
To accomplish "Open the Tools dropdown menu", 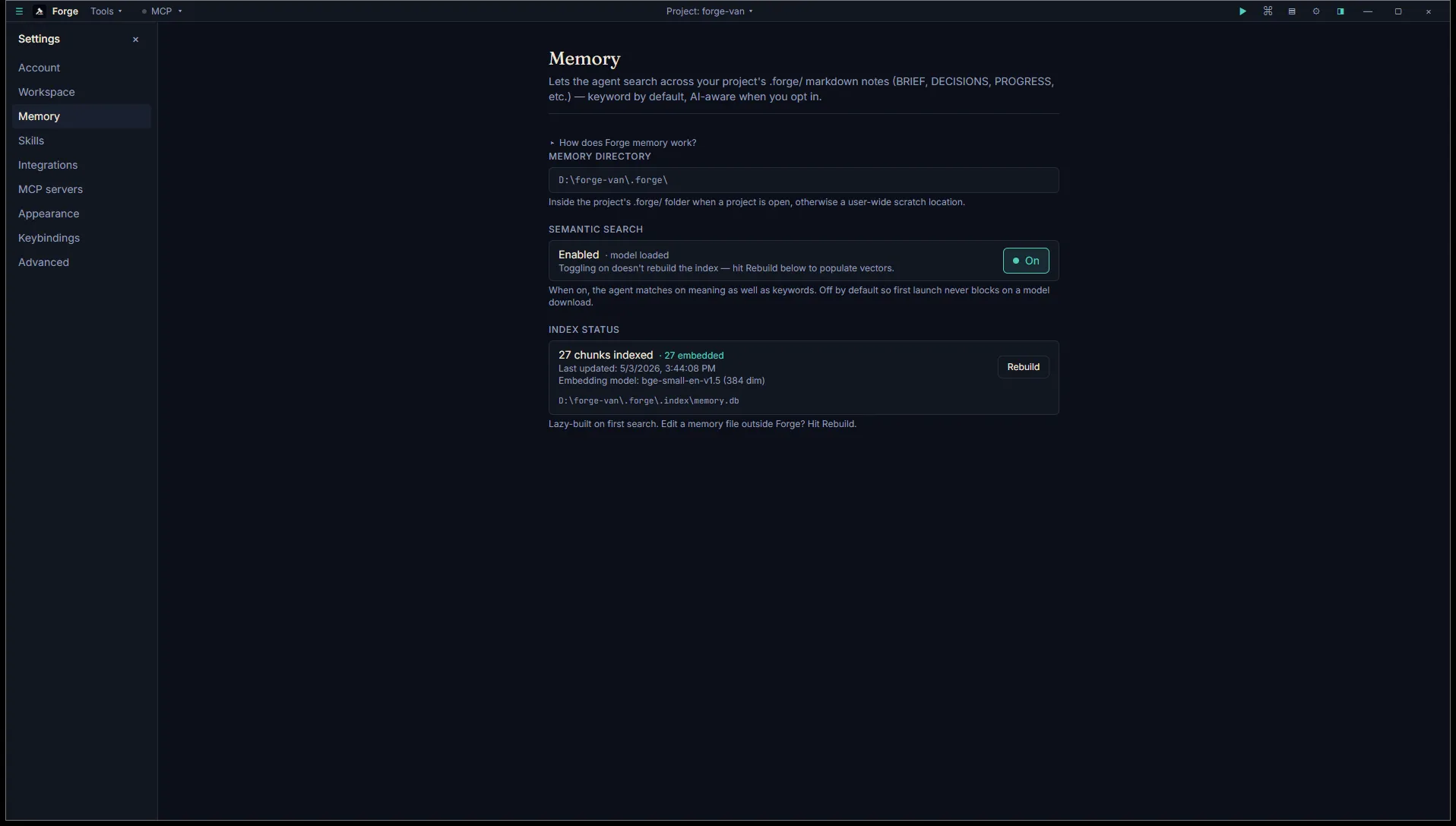I will click(106, 11).
